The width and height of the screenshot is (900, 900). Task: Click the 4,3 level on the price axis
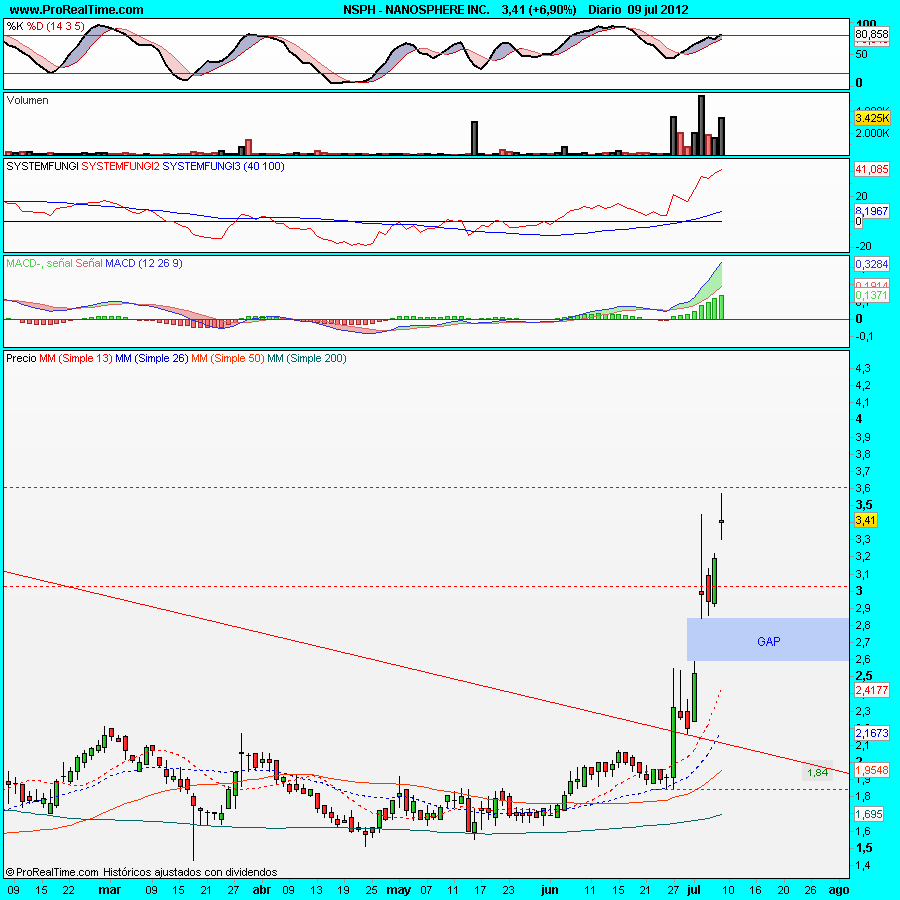point(863,368)
